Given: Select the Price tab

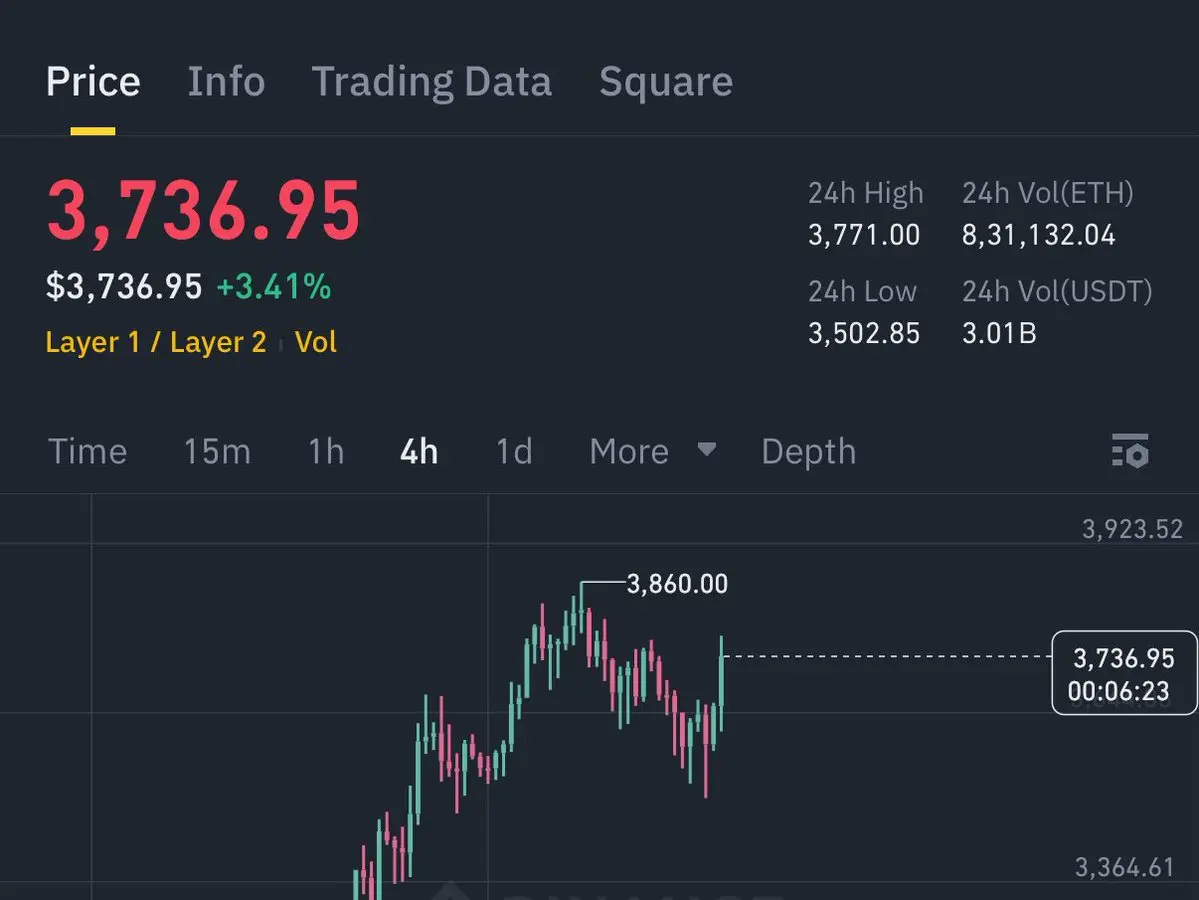Looking at the screenshot, I should (93, 82).
